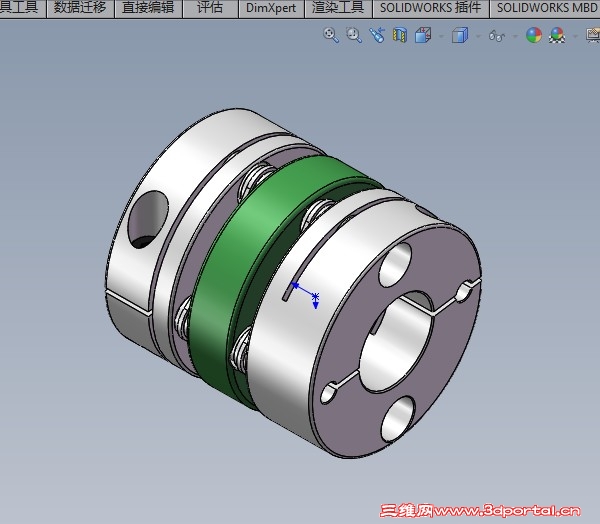
Task: Switch to the 数据迁移 tab
Action: pyautogui.click(x=80, y=8)
